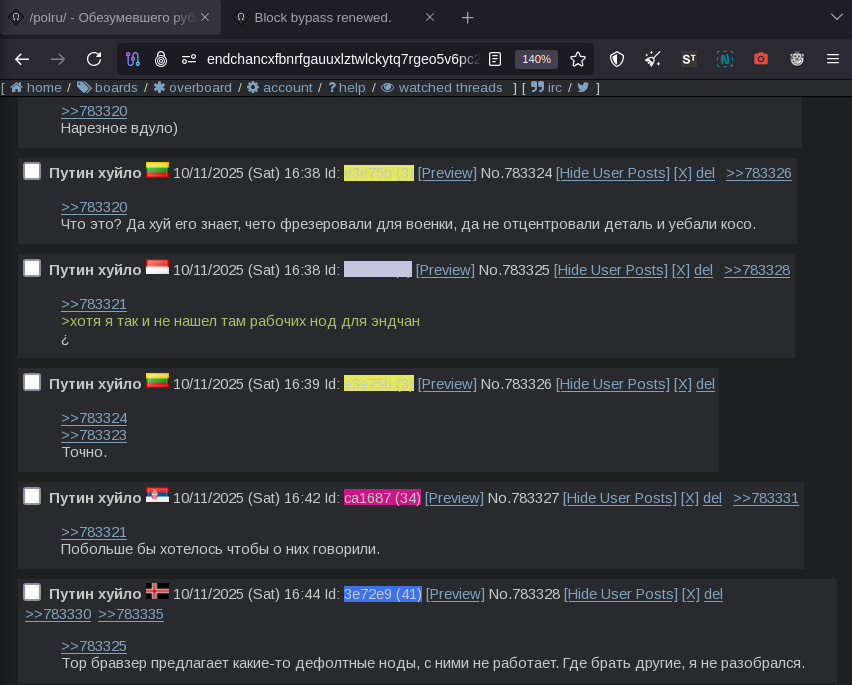Expand the list all tabs dropdown
The height and width of the screenshot is (685, 852).
click(836, 17)
